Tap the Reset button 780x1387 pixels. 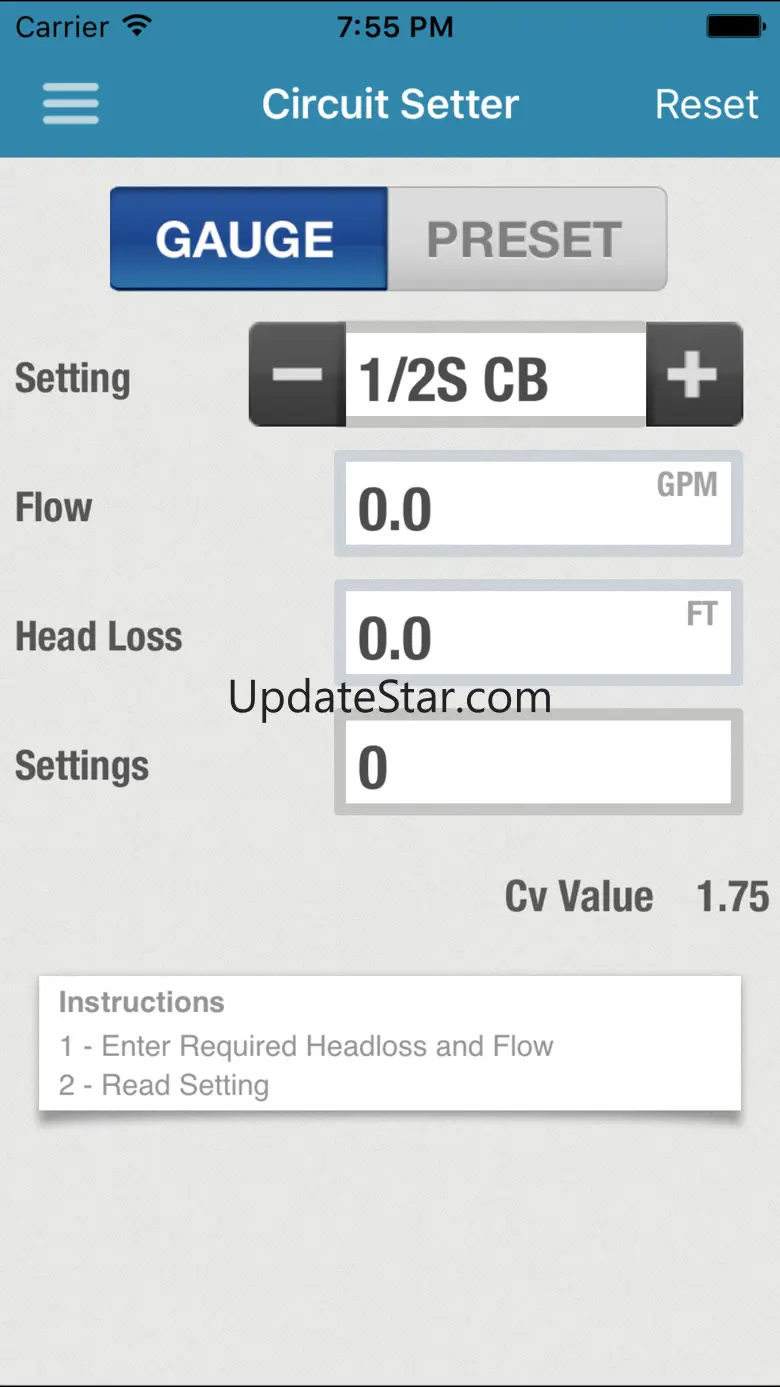click(x=706, y=104)
